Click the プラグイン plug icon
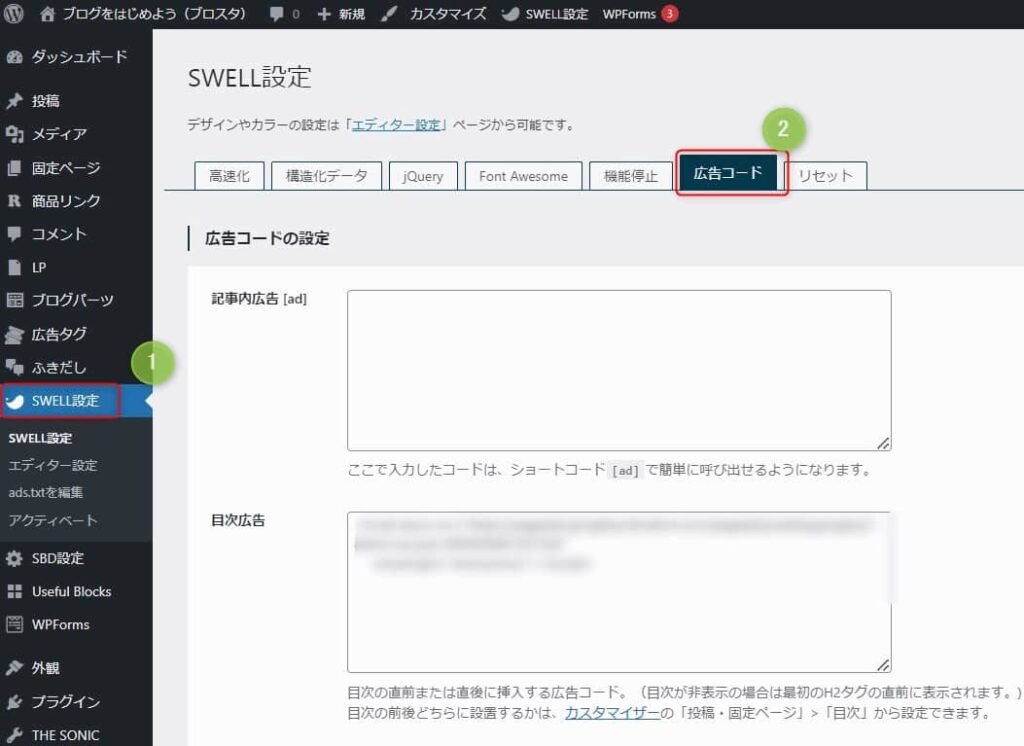 pos(14,702)
